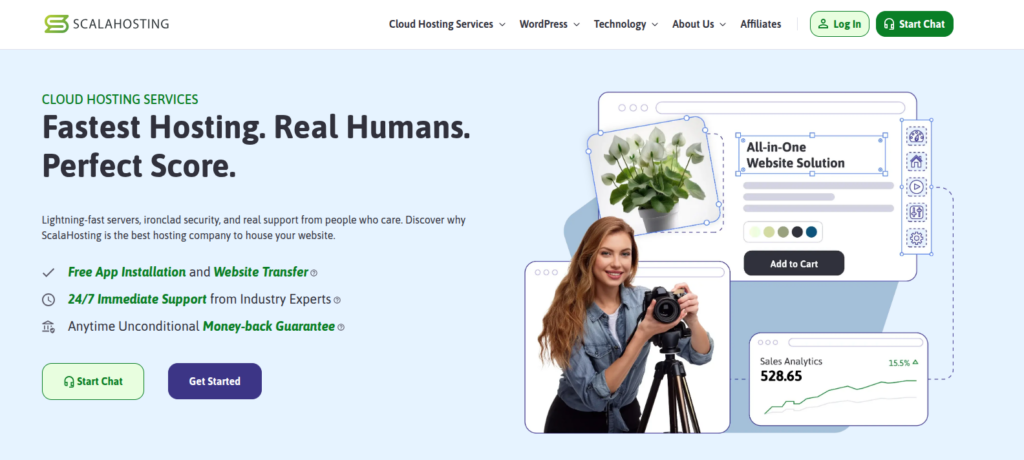Click the Log In button
The width and height of the screenshot is (1024, 460).
click(x=839, y=24)
